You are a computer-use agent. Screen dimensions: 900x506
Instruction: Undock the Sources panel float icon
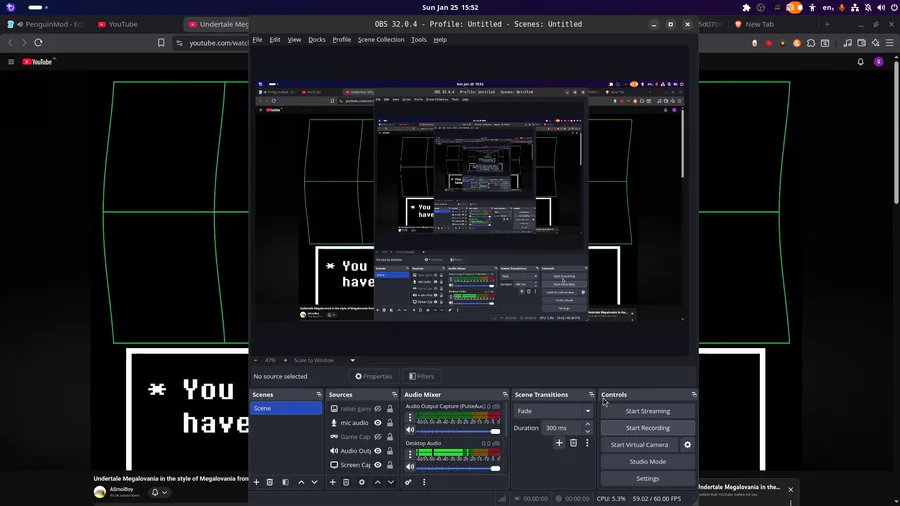click(394, 395)
